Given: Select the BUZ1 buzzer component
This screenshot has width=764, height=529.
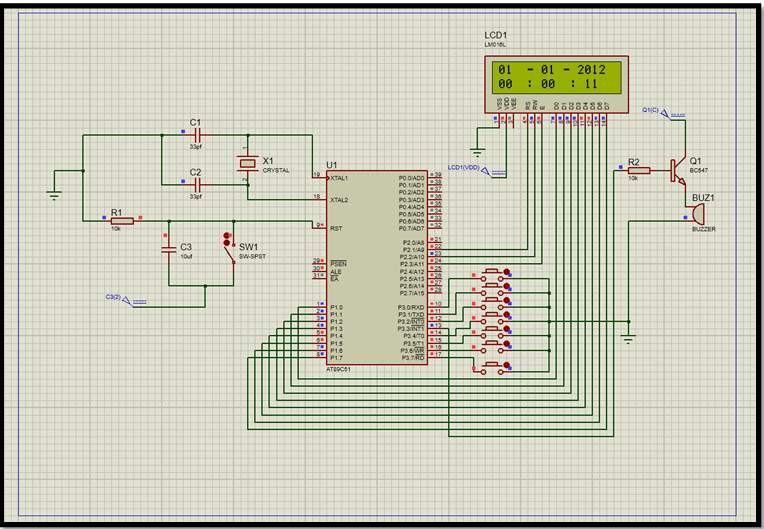Looking at the screenshot, I should [696, 214].
